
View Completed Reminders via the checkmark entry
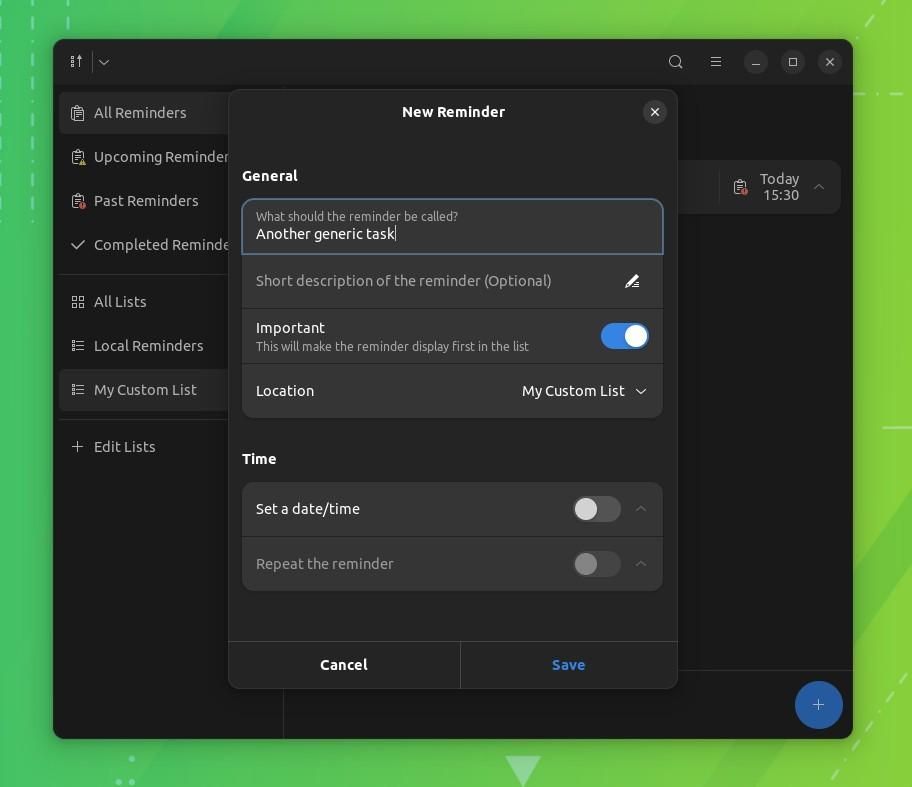click(155, 244)
